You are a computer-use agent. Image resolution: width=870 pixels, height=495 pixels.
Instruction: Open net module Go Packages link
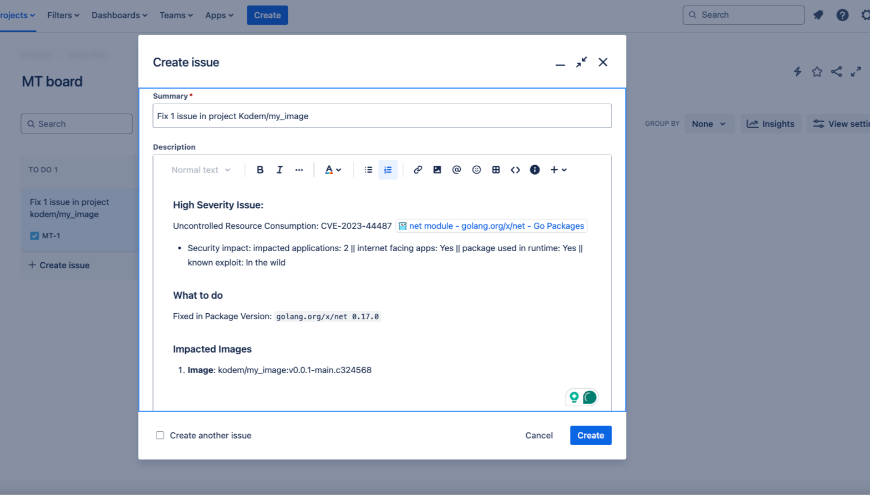tap(492, 226)
